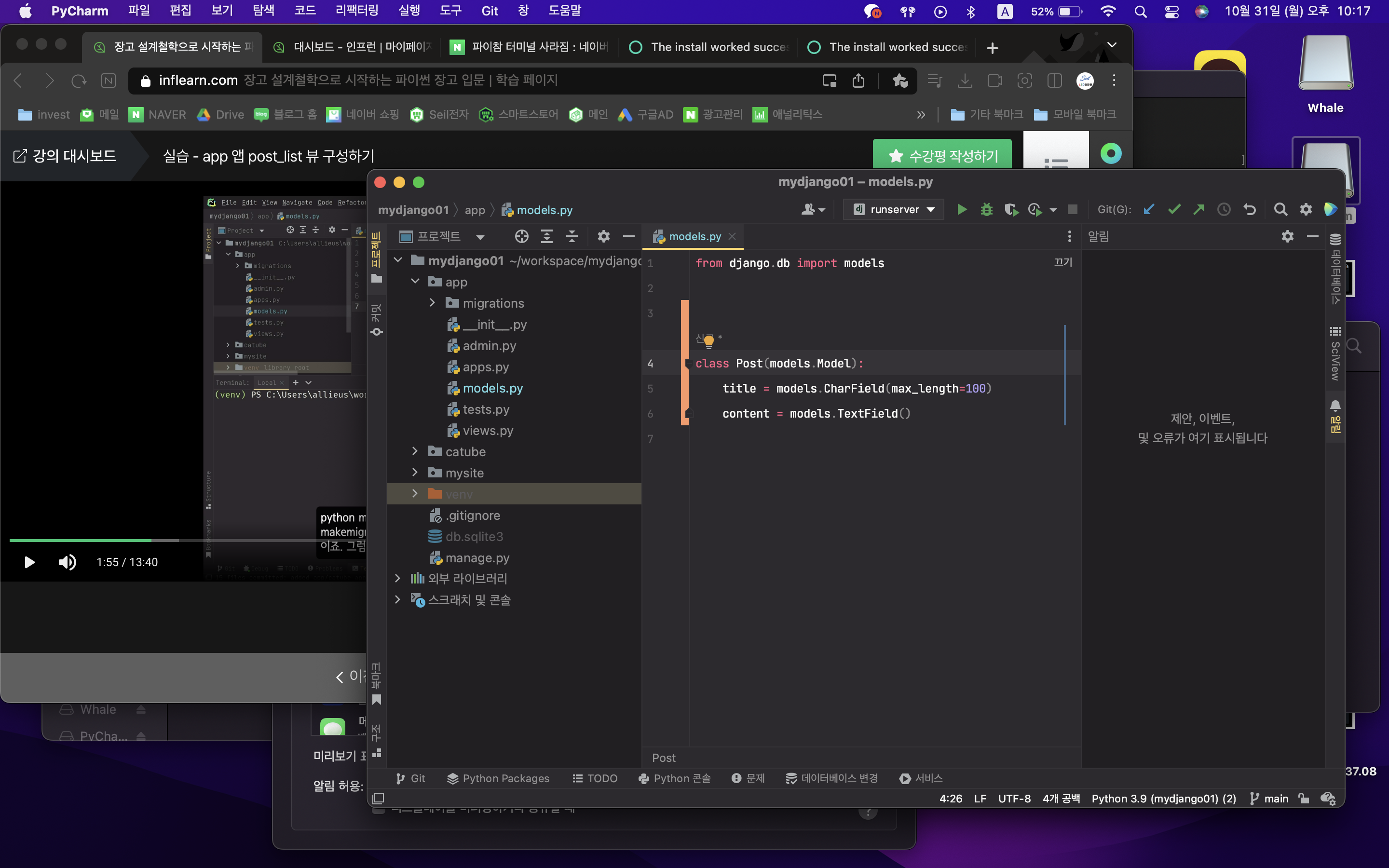
Task: Switch to 대시보드 - 인프런 browser tab
Action: (354, 47)
